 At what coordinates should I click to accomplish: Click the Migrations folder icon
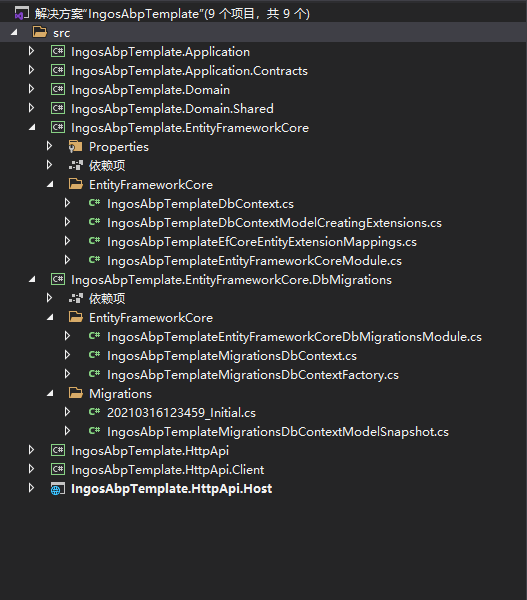pyautogui.click(x=76, y=393)
